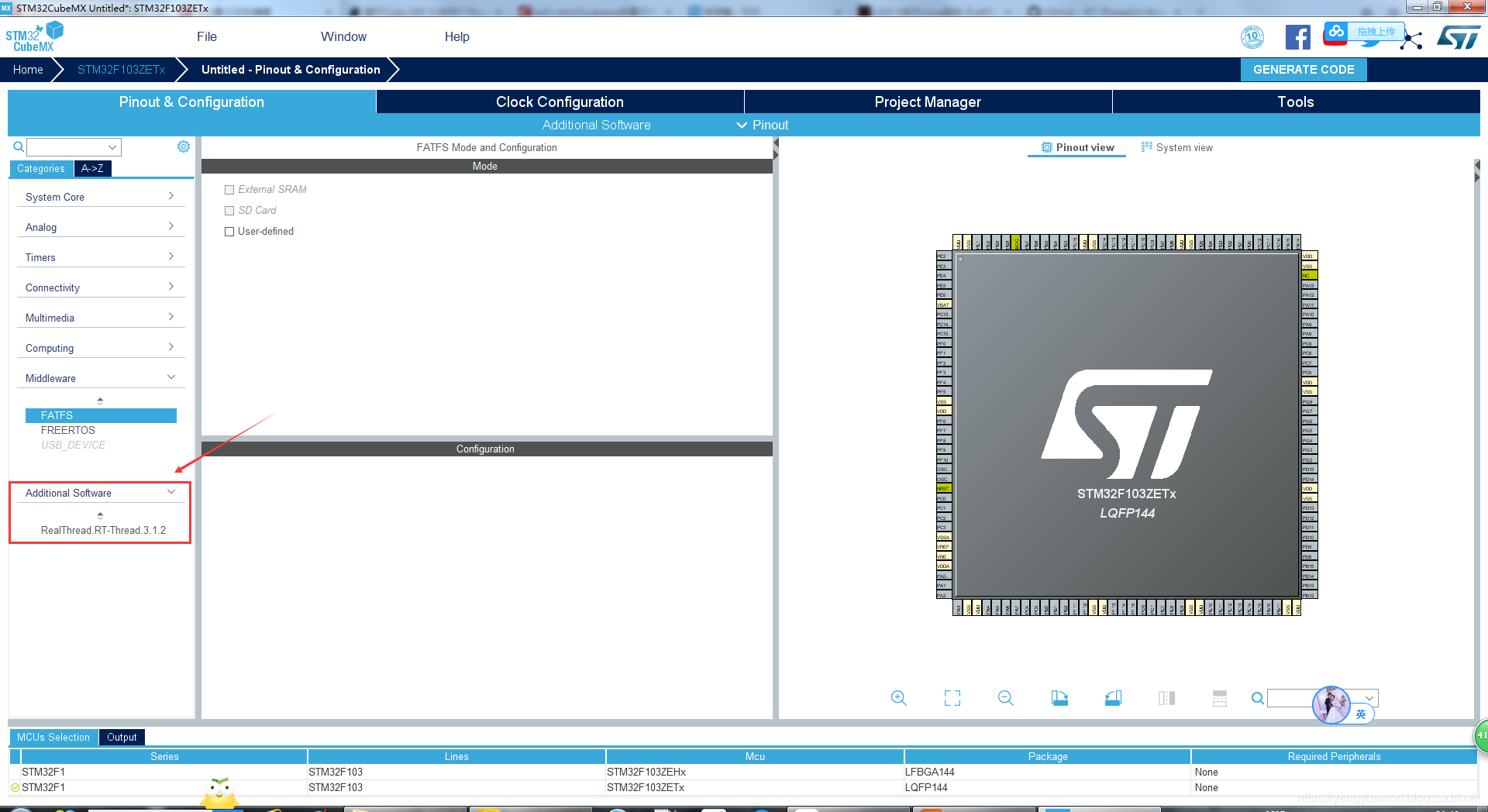Open the Pinout dropdown menu
Viewport: 1488px width, 812px height.
click(763, 125)
